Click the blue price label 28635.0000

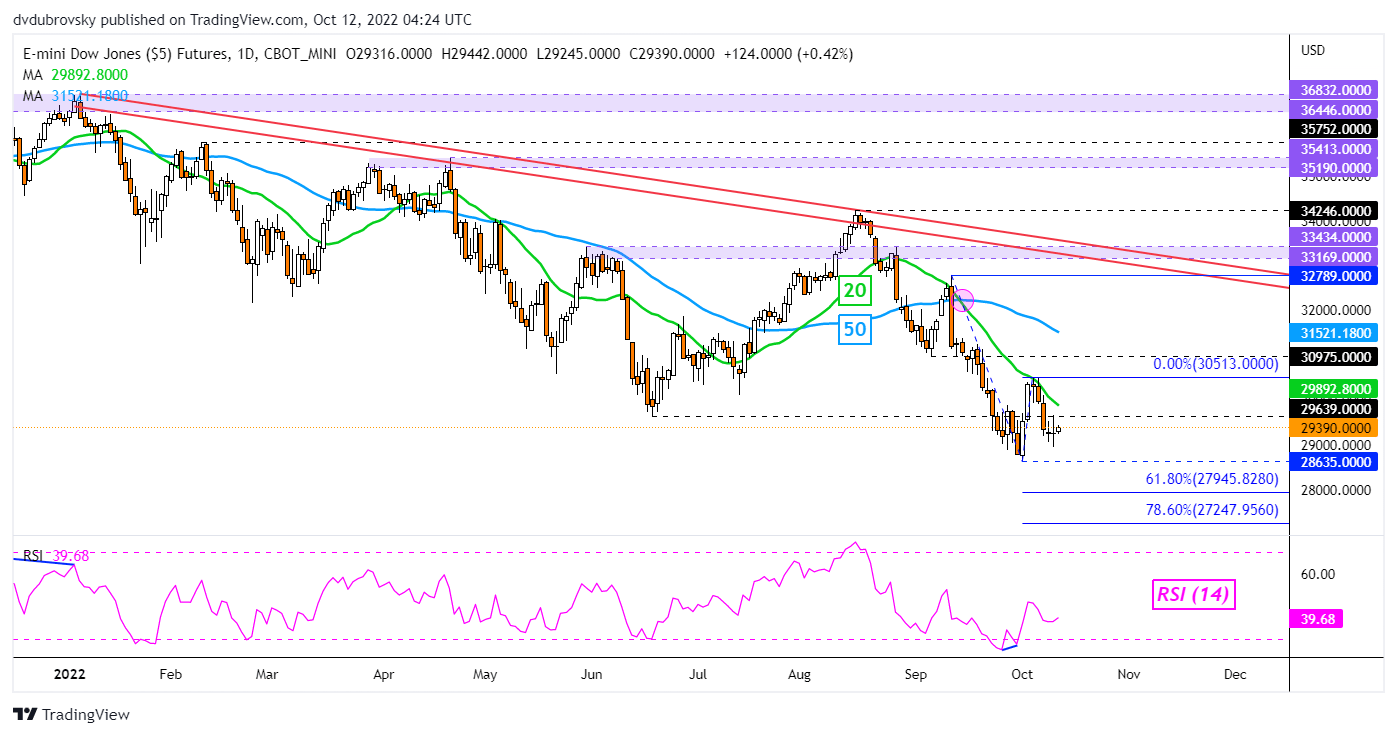point(1335,462)
